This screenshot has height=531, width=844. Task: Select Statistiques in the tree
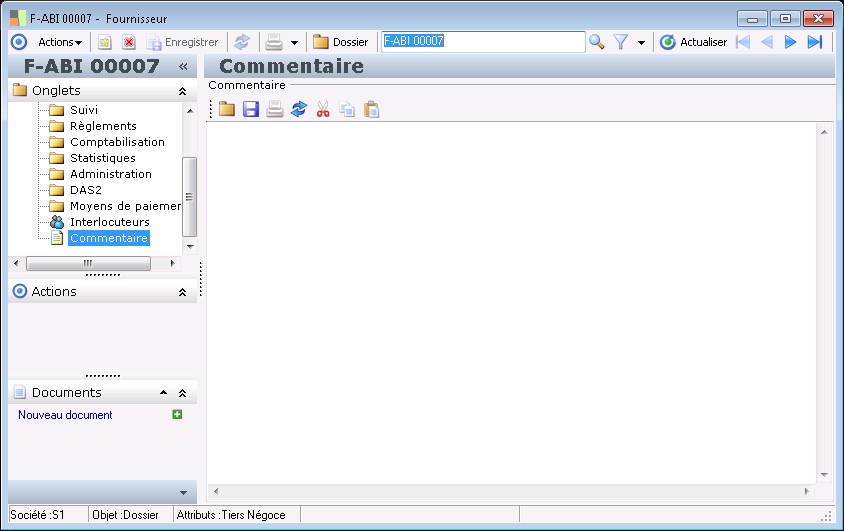coord(103,158)
